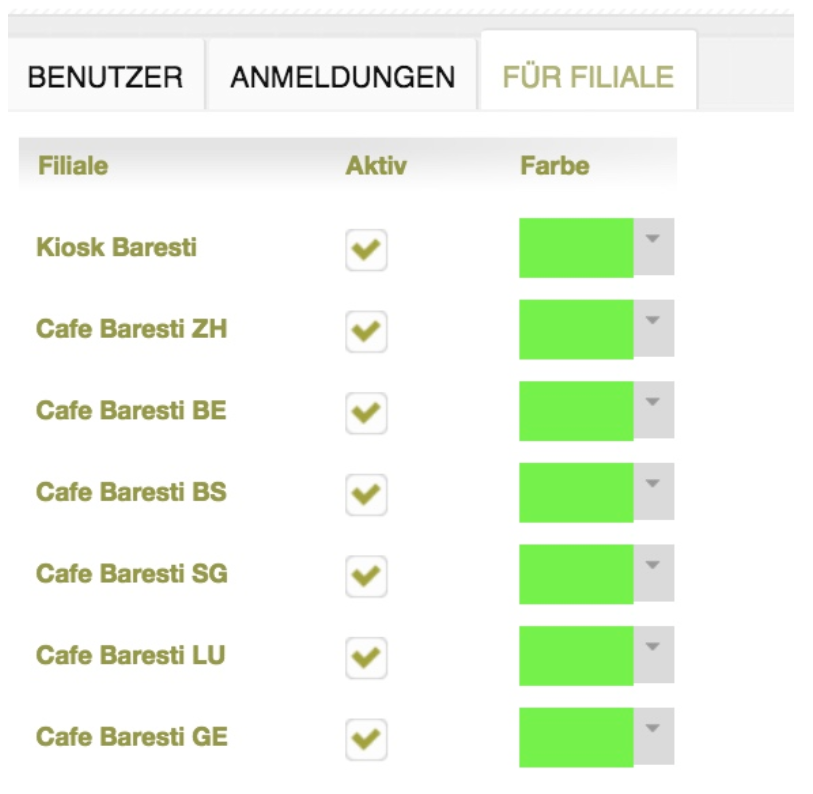813x794 pixels.
Task: Uncheck Aktiv for Kiosk Baresti
Action: coord(366,250)
